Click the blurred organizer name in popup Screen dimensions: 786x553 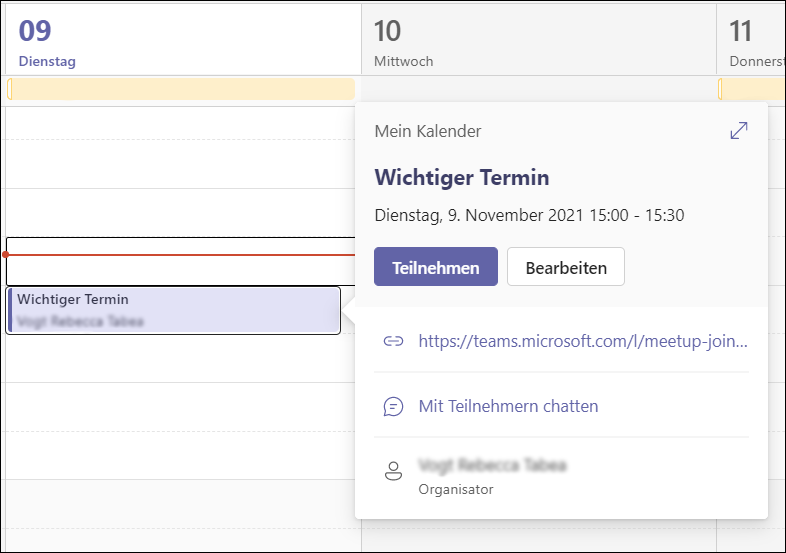click(x=492, y=465)
